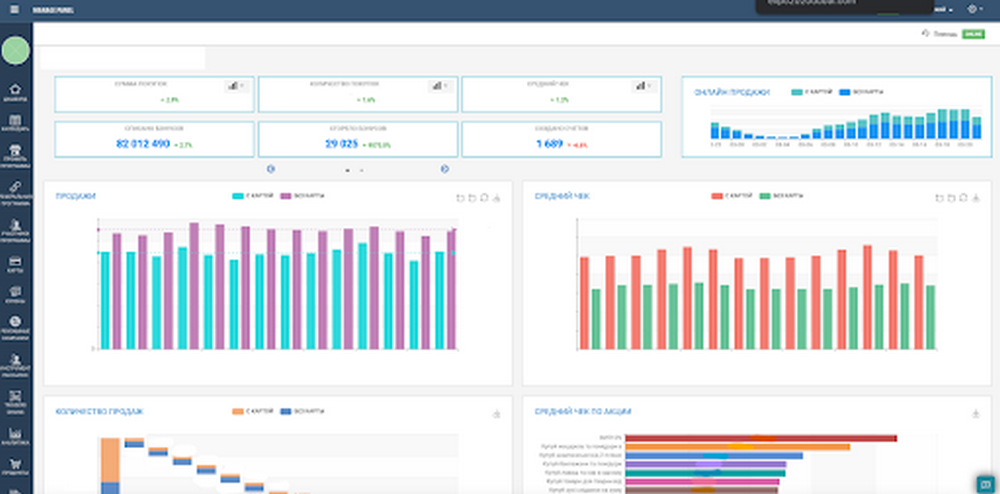Open chart dropdown on Количество покупок card
Screen dimensions: 1000x494
click(440, 86)
